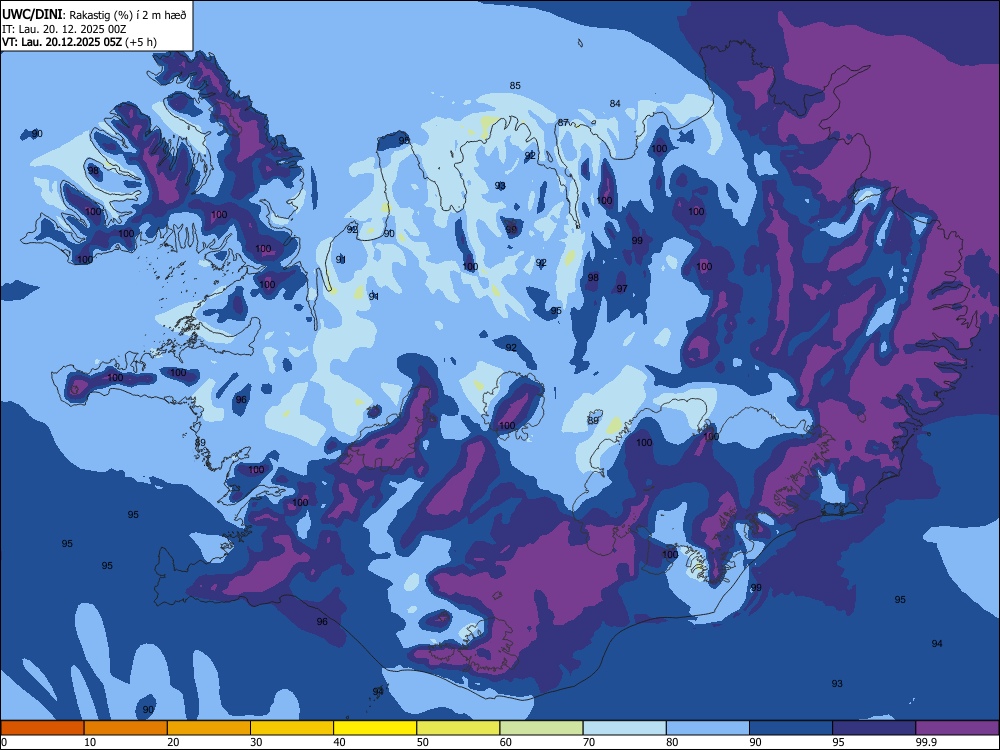Select the pale blue 70–80 legend swatch
1000x750 pixels.
tap(625, 728)
